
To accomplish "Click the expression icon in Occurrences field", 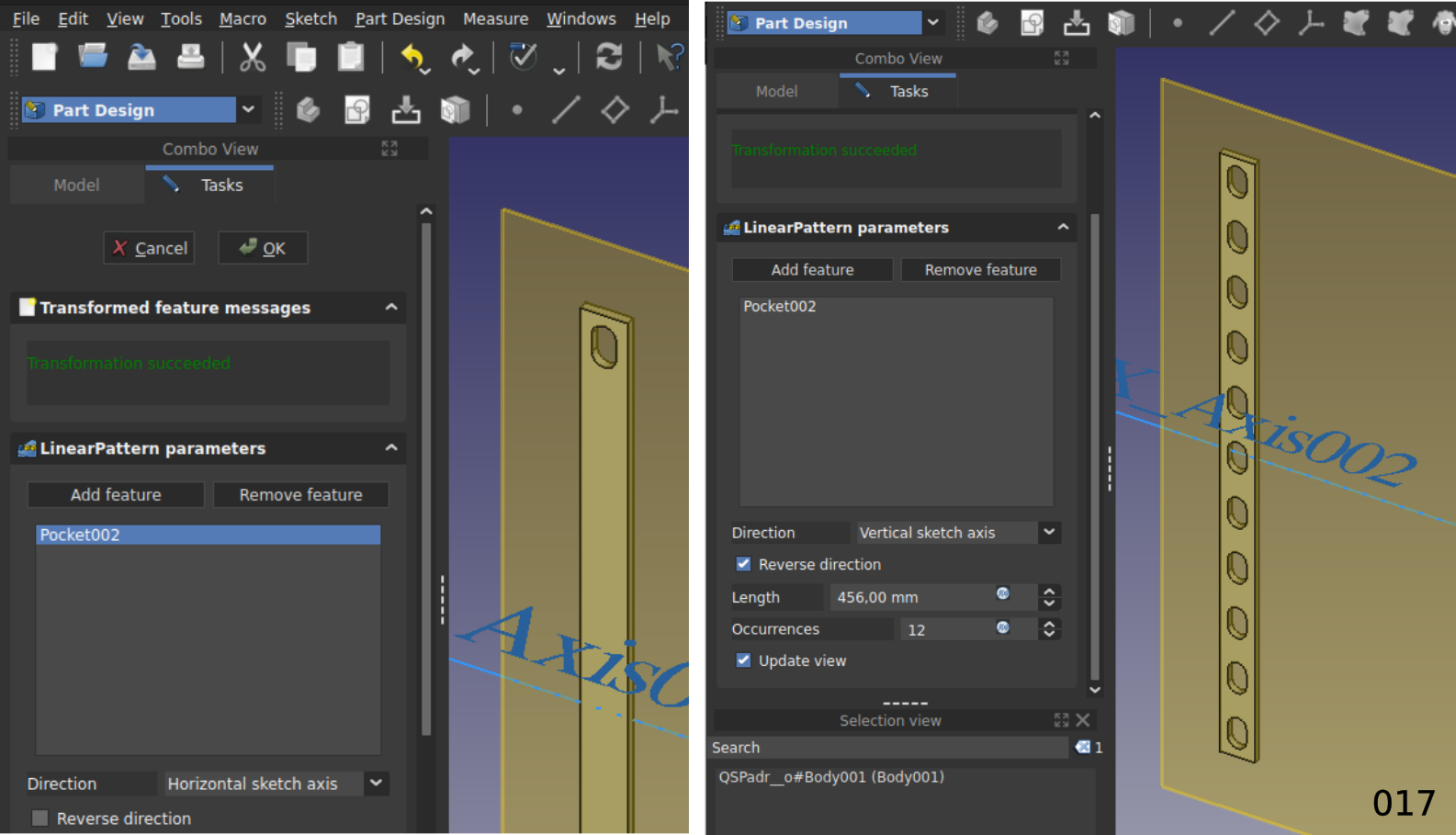I will click(1003, 627).
